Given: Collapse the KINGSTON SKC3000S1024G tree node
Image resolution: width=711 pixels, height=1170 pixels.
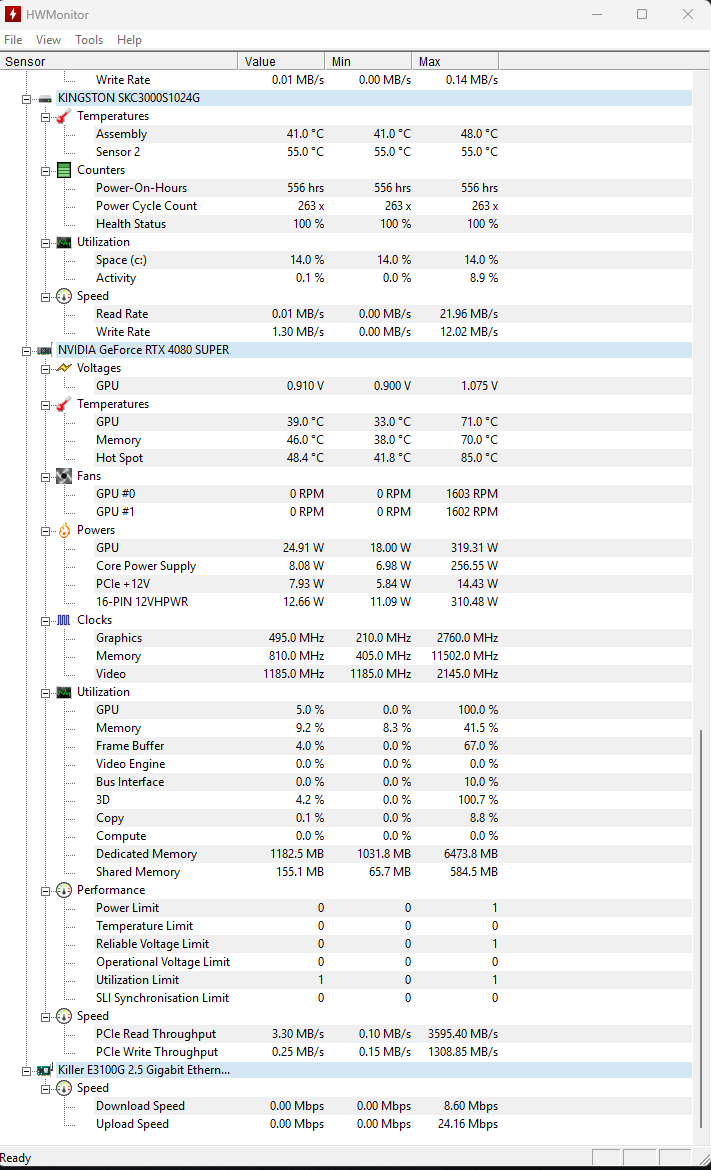Looking at the screenshot, I should pyautogui.click(x=26, y=98).
